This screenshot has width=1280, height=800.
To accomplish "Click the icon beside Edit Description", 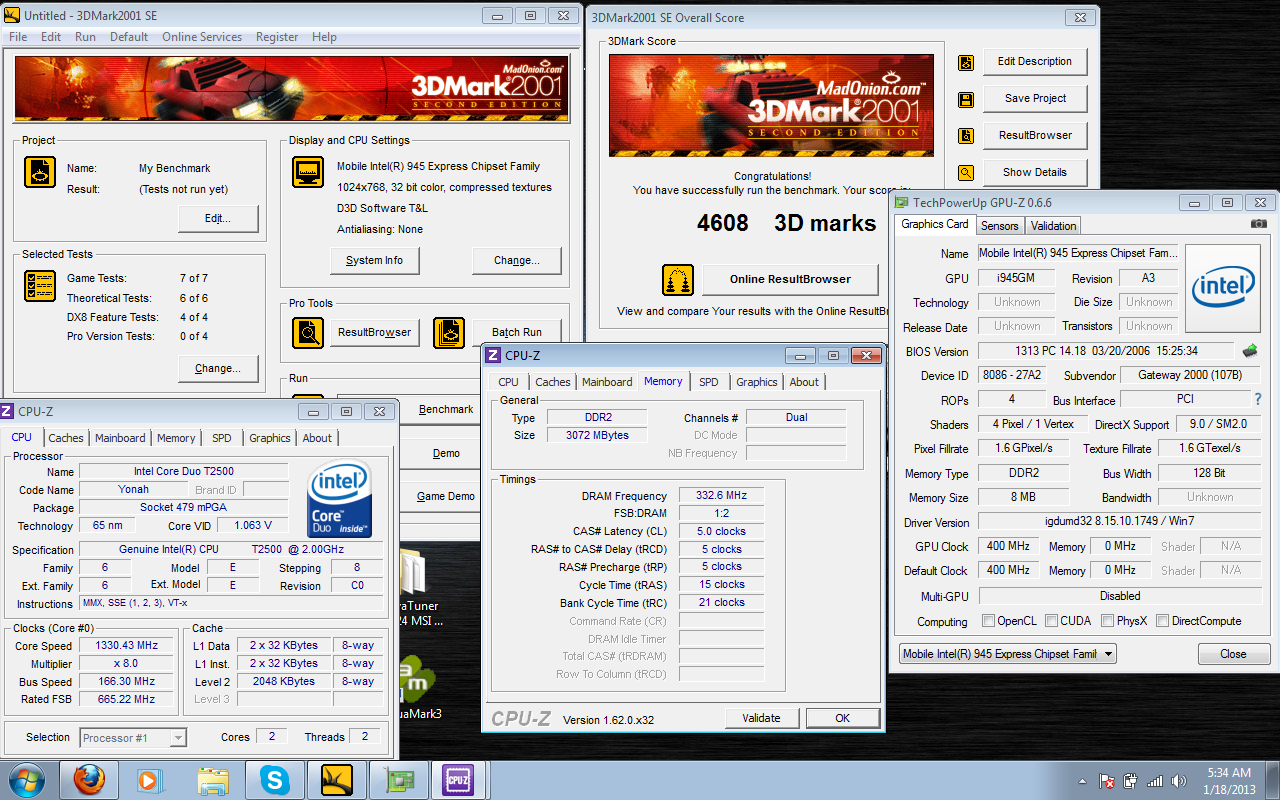I will coord(965,62).
